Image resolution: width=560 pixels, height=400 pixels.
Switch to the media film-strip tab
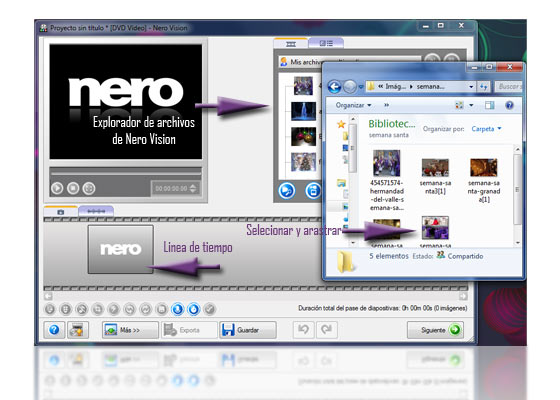[291, 44]
